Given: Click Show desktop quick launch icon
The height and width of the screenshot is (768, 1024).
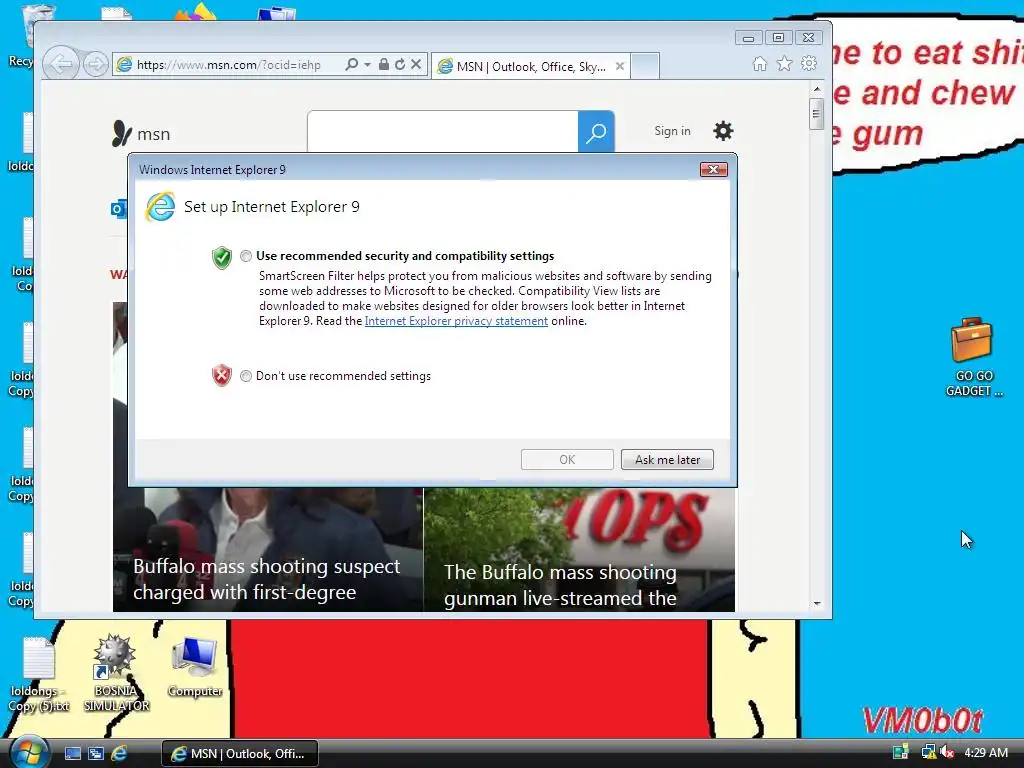Looking at the screenshot, I should tap(73, 754).
